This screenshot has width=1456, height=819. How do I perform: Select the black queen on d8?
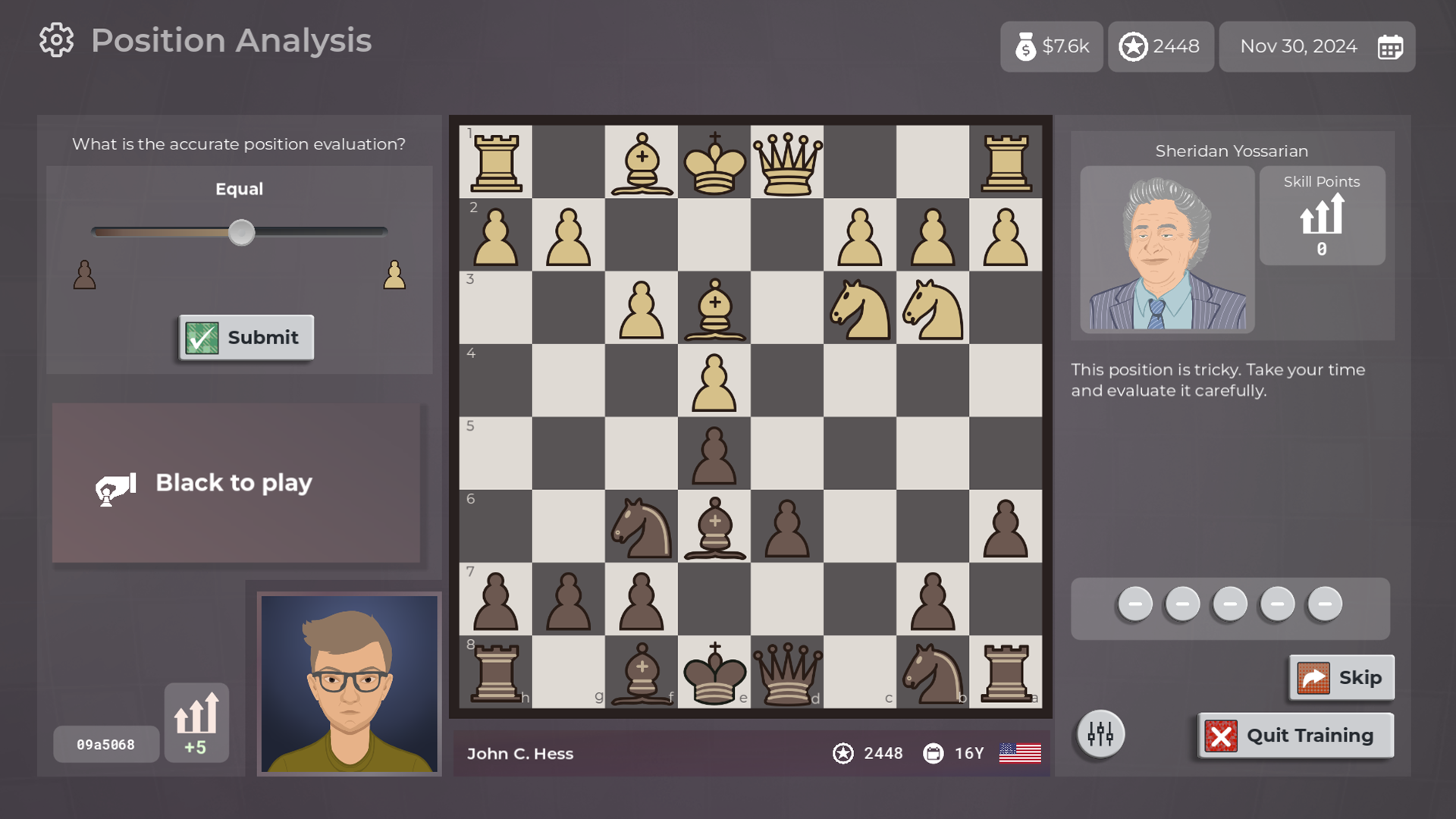pos(787,673)
